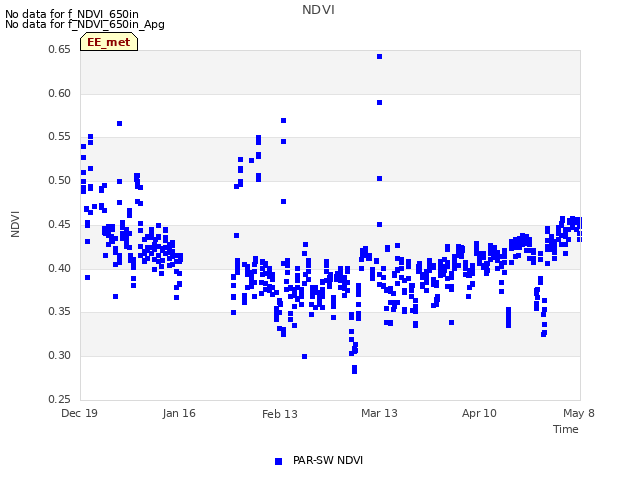Click the Time axis label
The image size is (640, 480).
coord(566,429)
